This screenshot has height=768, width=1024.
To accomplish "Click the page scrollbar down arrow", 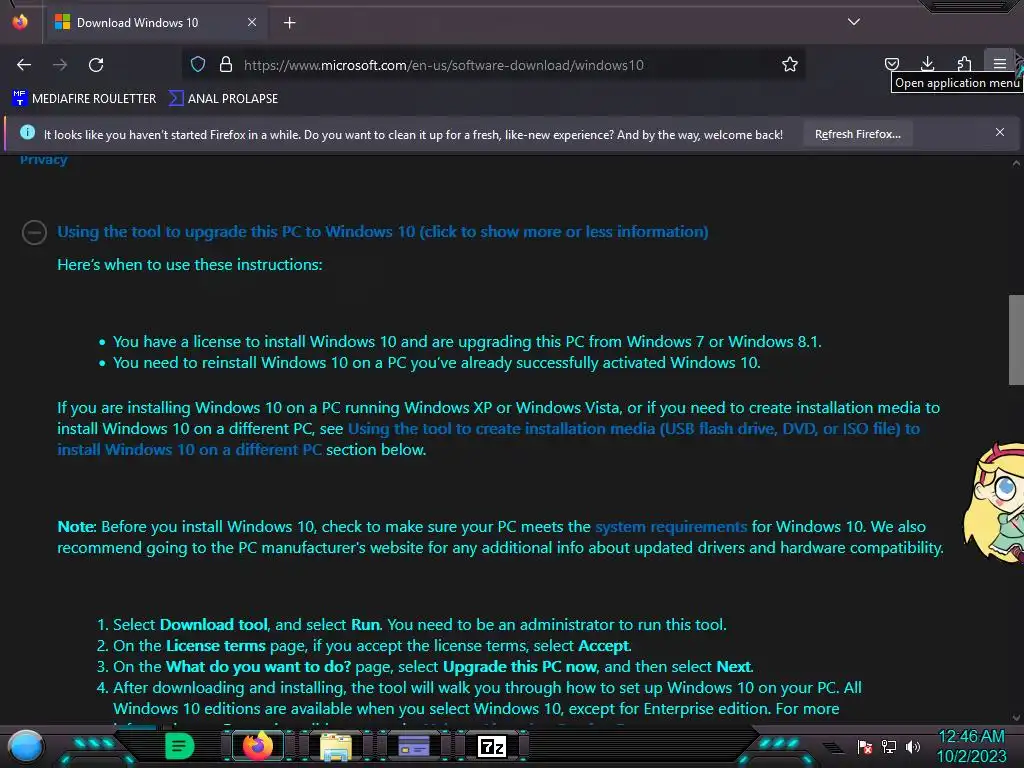I will [x=1016, y=718].
